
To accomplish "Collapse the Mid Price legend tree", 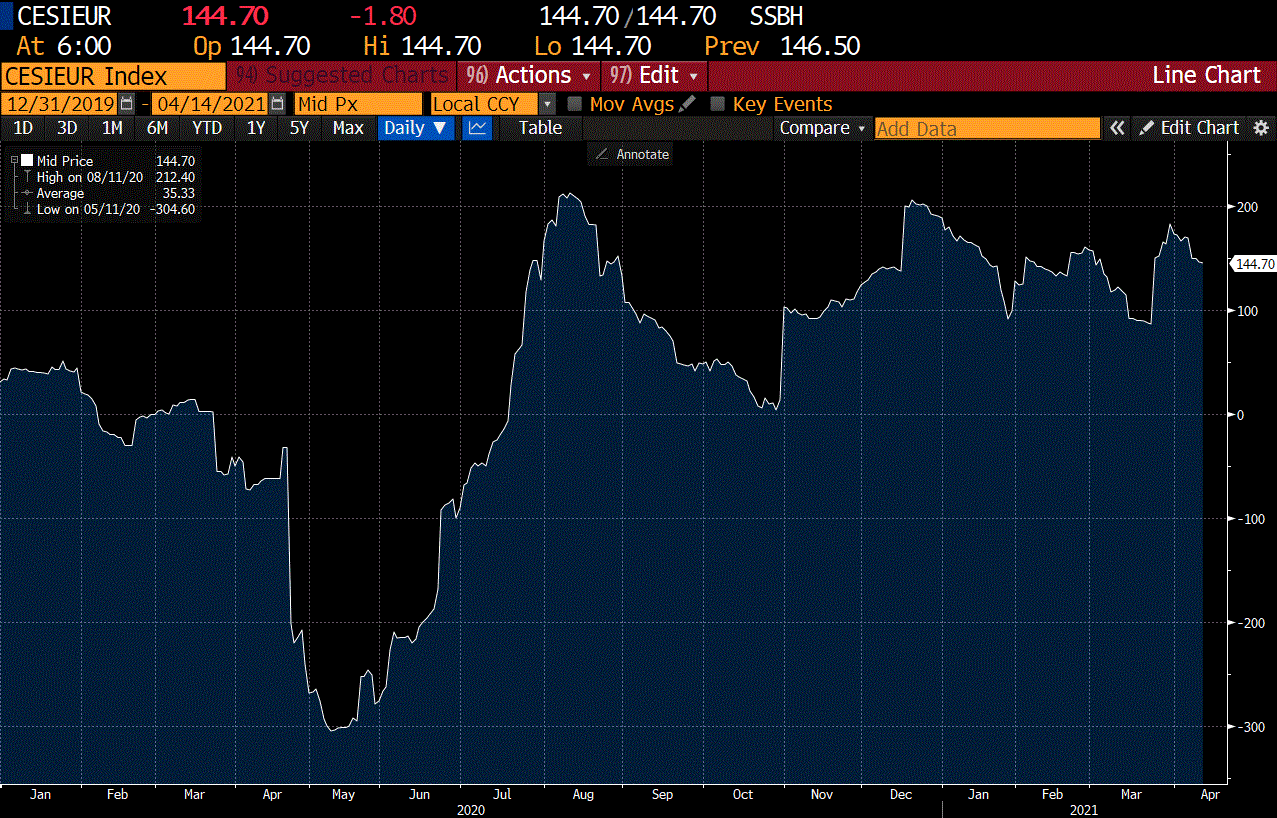I will point(15,161).
